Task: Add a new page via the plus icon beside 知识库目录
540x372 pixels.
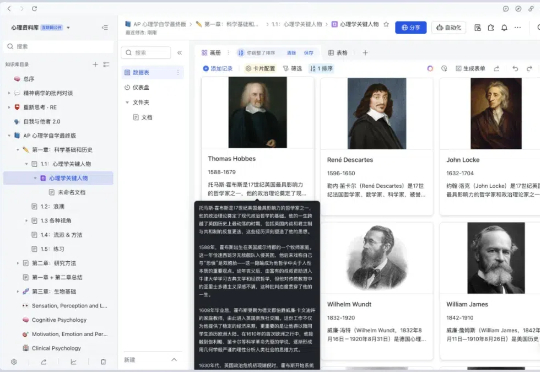Action: pyautogui.click(x=95, y=64)
